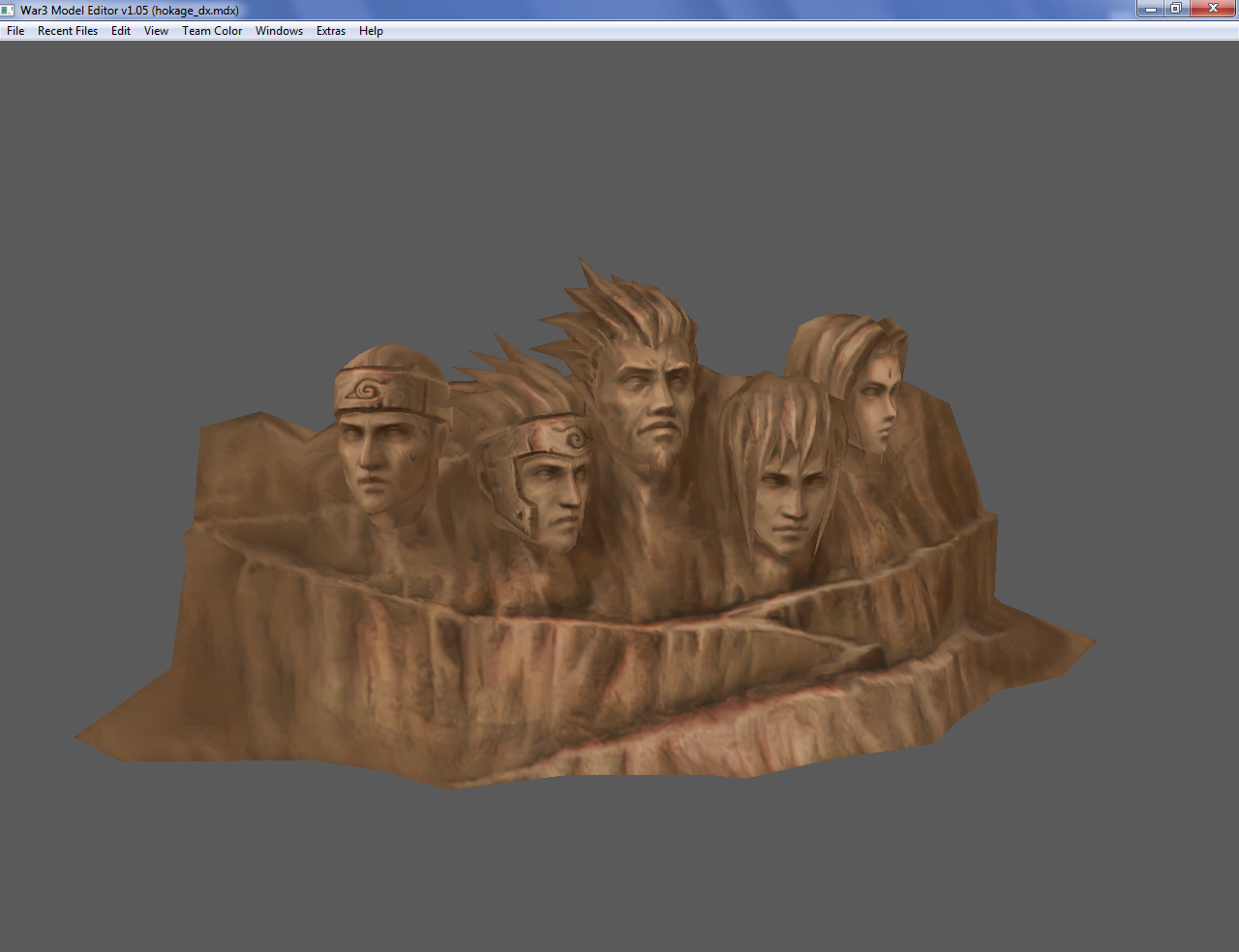
Task: Close the War3 Model Editor window
Action: click(1213, 9)
